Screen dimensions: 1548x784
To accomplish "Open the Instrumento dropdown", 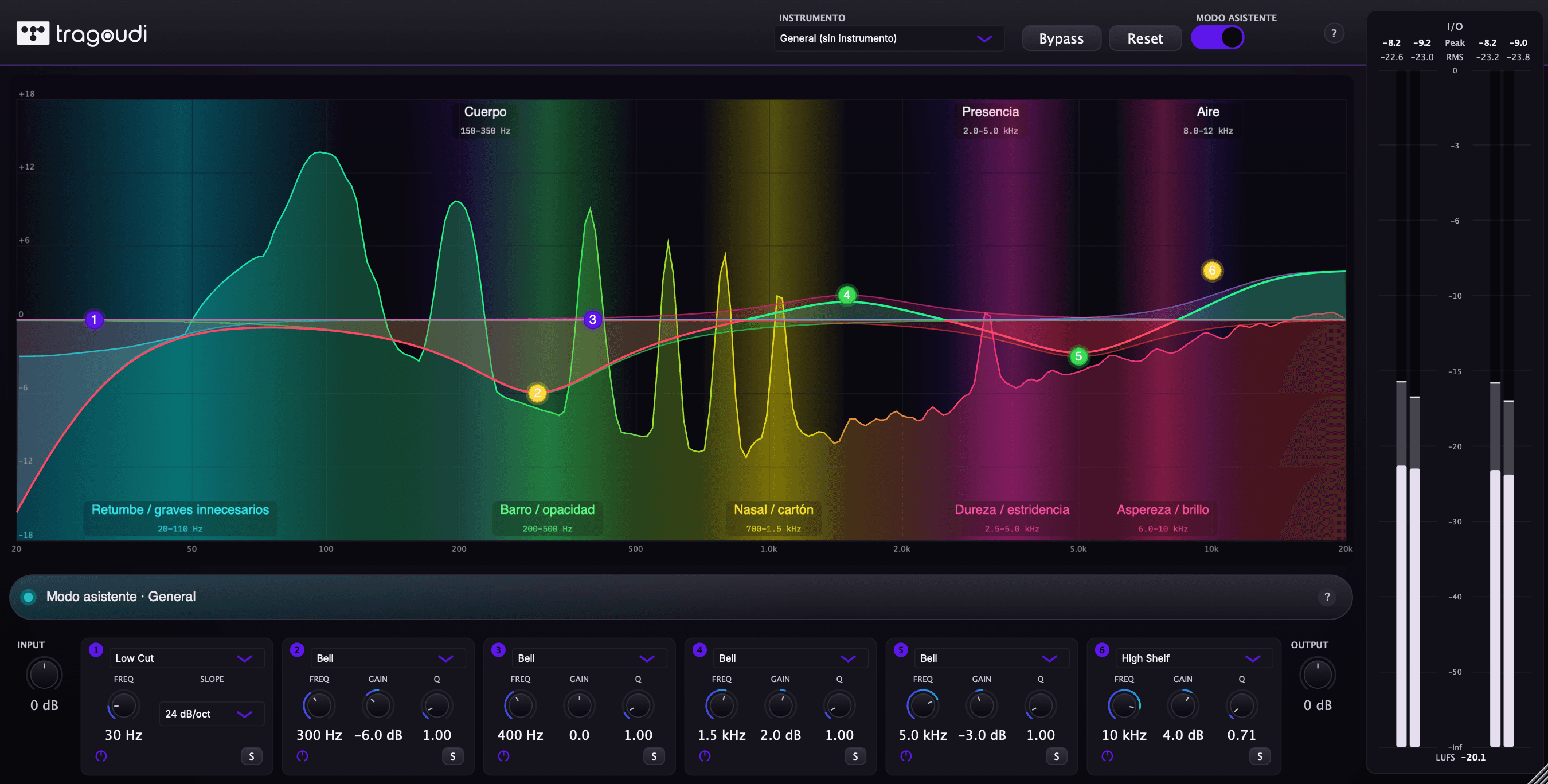I will [889, 38].
